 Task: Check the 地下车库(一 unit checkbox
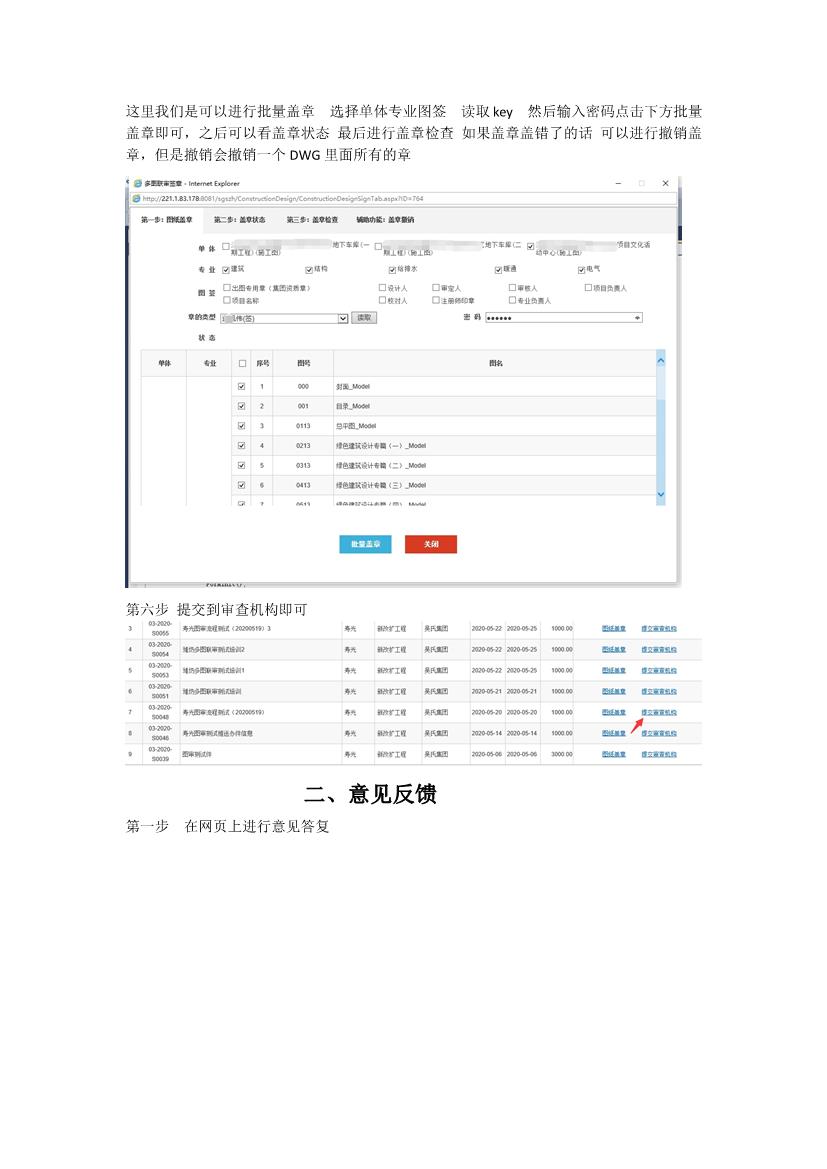(226, 247)
